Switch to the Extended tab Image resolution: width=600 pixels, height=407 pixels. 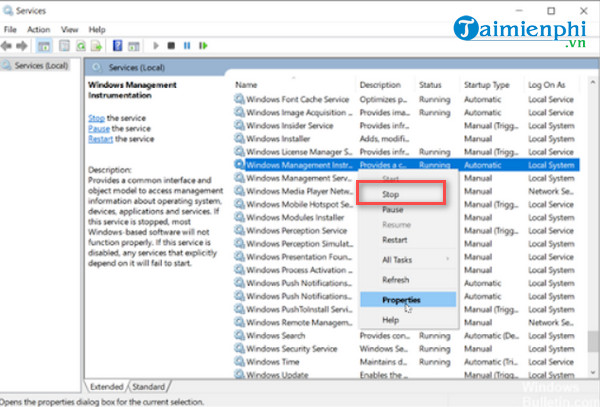106,387
